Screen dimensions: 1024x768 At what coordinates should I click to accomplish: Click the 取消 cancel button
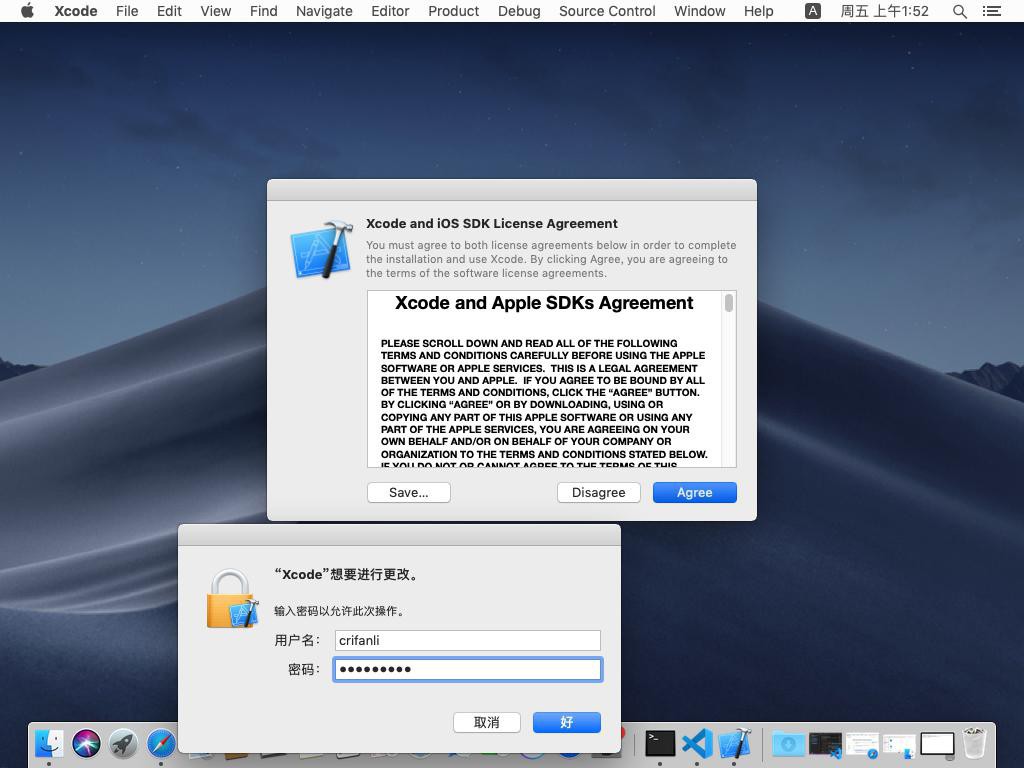pyautogui.click(x=487, y=722)
